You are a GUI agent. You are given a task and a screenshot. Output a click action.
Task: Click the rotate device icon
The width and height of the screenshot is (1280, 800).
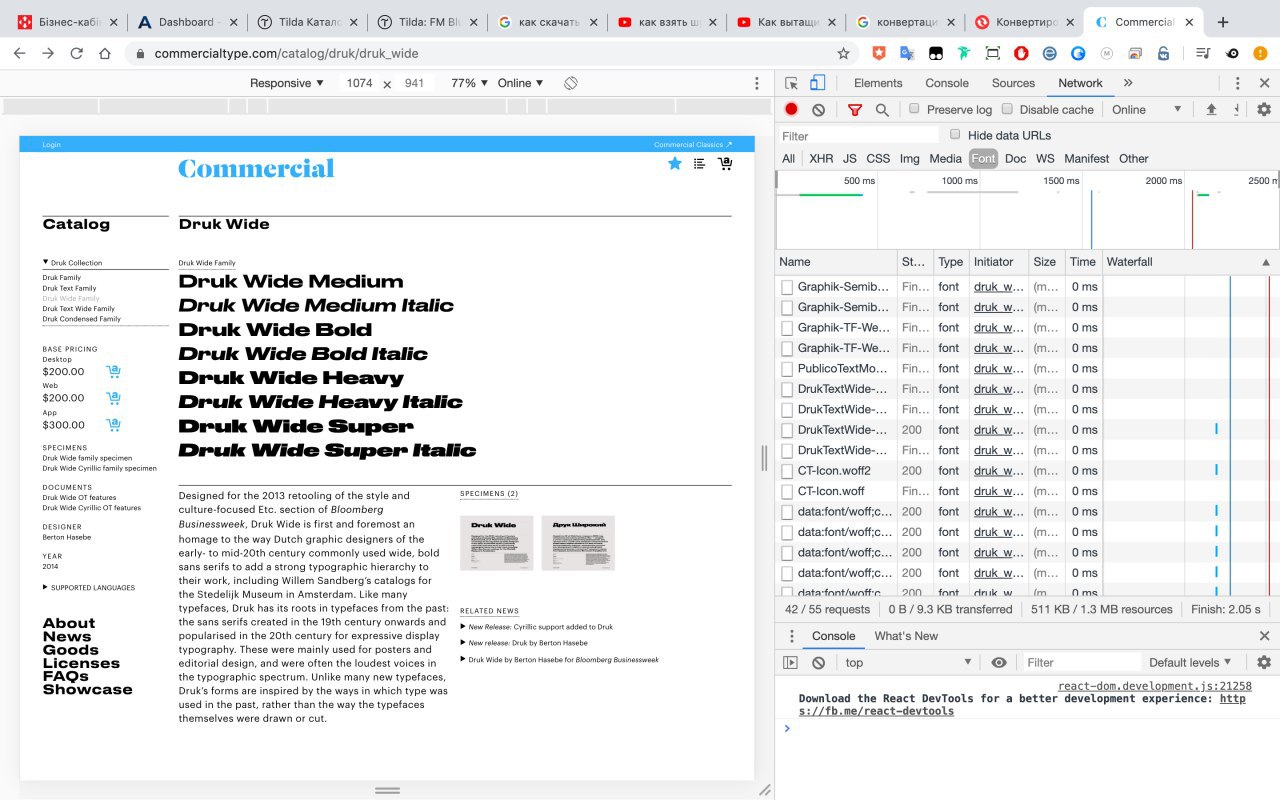point(571,83)
